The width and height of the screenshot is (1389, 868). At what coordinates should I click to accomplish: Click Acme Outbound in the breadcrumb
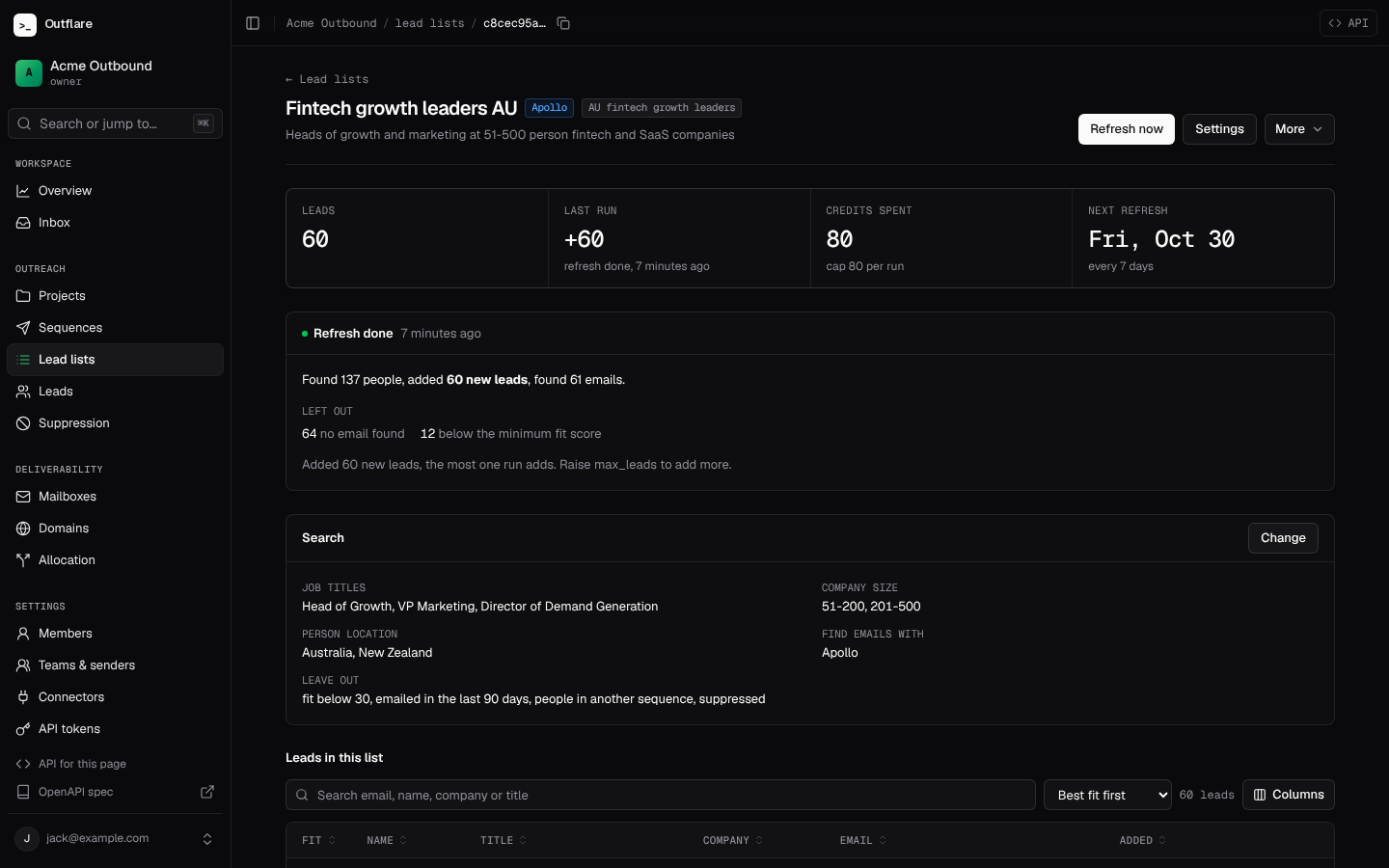[331, 23]
